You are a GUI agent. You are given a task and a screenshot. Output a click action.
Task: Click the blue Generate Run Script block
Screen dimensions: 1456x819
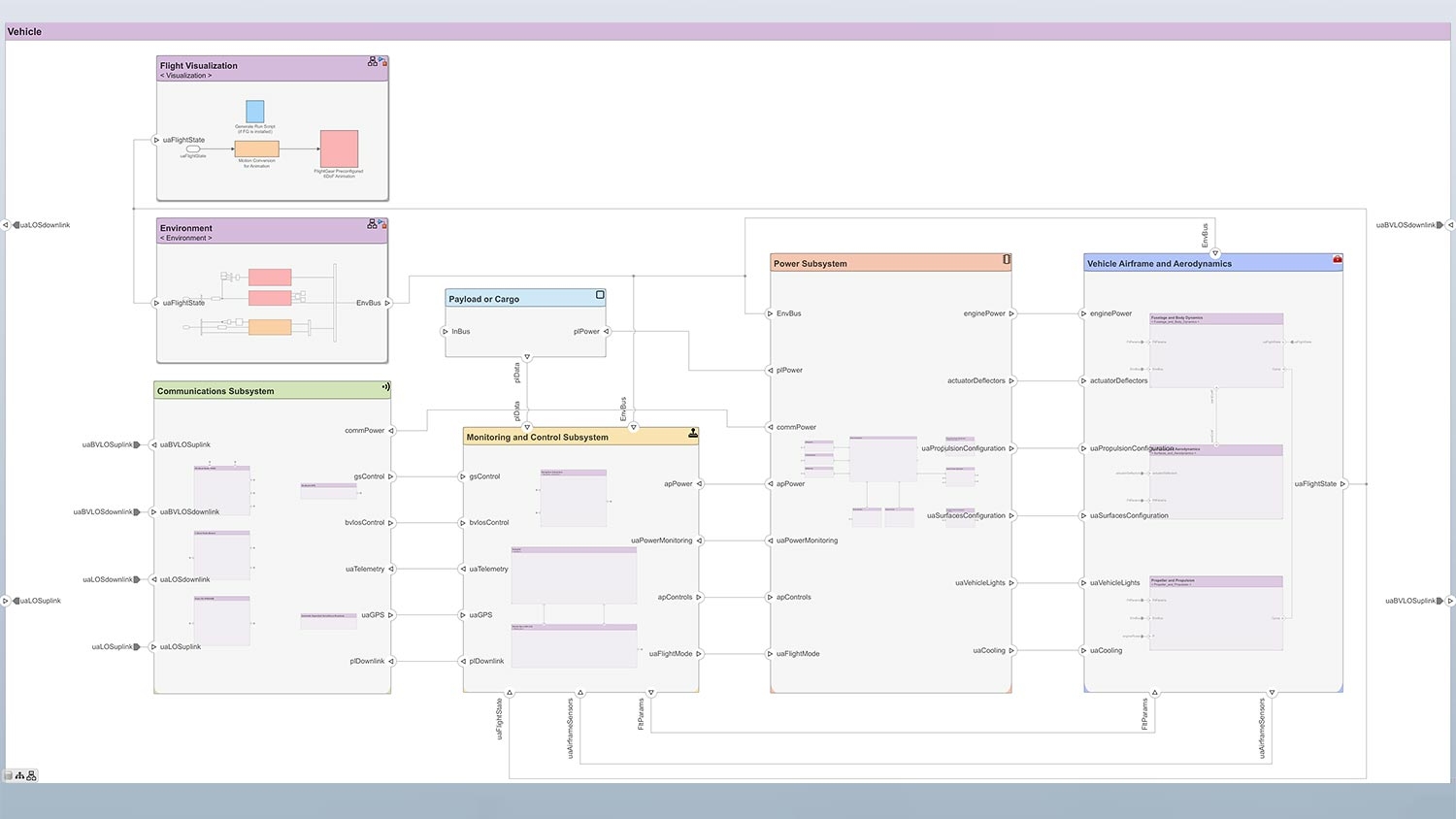point(255,111)
